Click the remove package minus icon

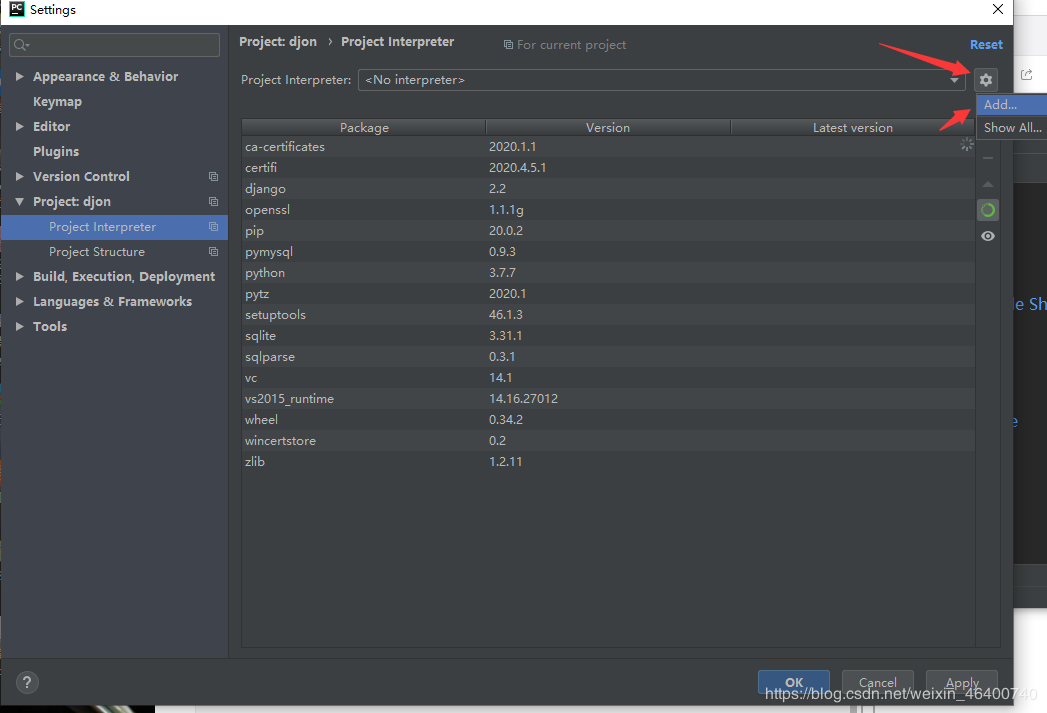(x=988, y=159)
